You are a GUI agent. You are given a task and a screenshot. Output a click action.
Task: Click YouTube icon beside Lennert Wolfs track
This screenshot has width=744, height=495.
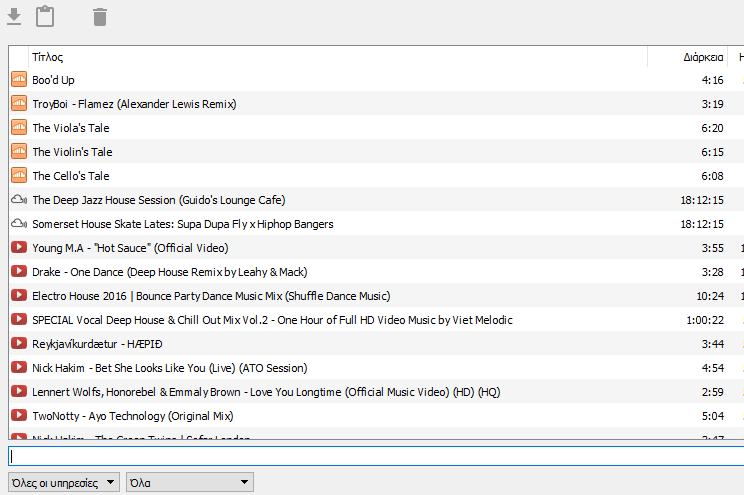click(19, 391)
